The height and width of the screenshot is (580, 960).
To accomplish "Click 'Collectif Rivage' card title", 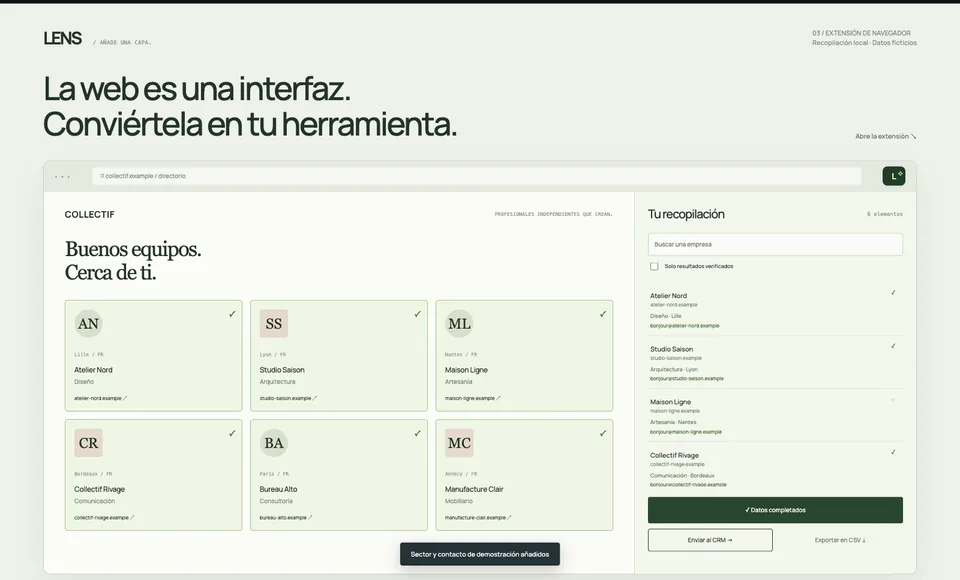I will coord(99,489).
